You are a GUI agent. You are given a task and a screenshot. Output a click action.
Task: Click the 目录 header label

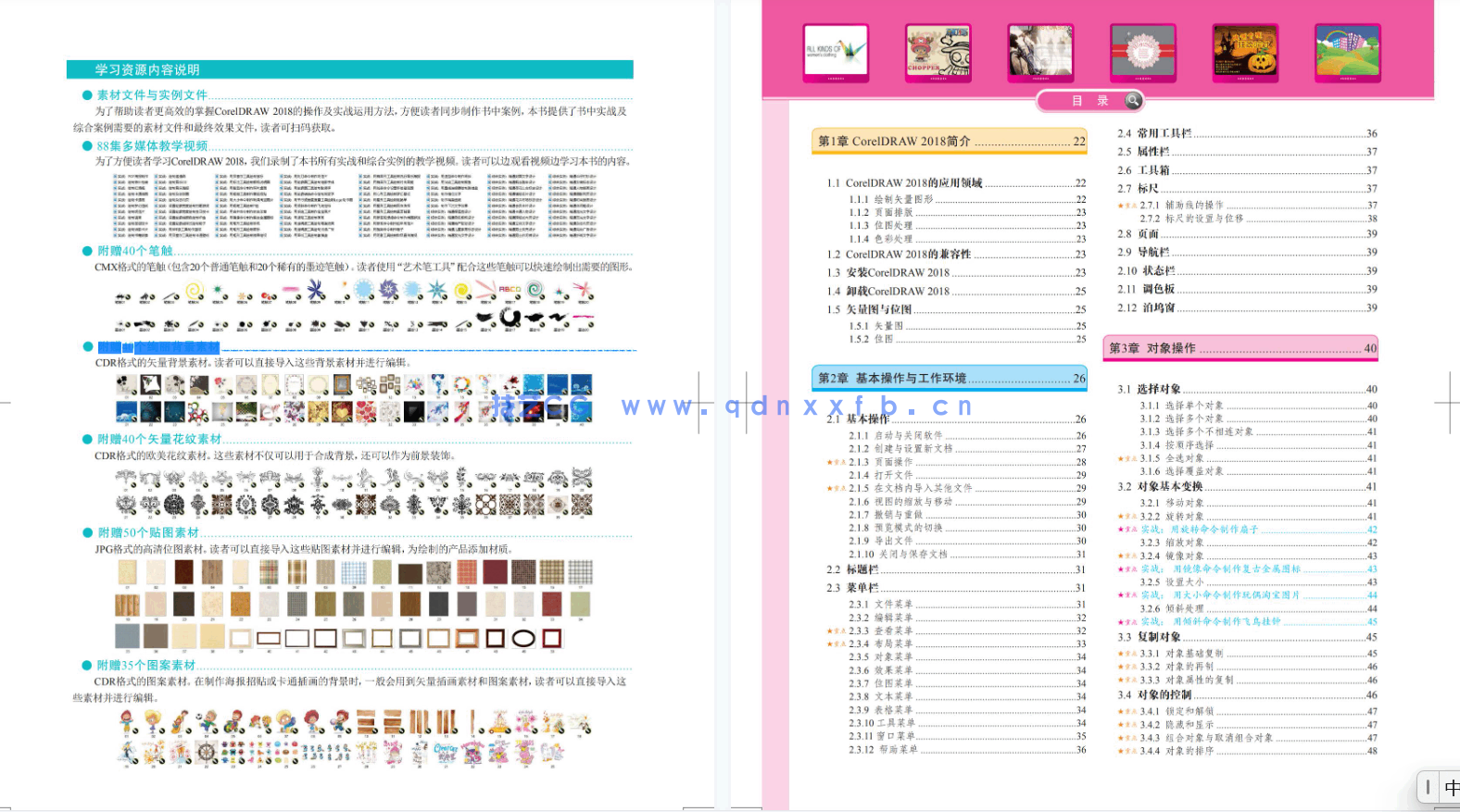tap(1090, 101)
